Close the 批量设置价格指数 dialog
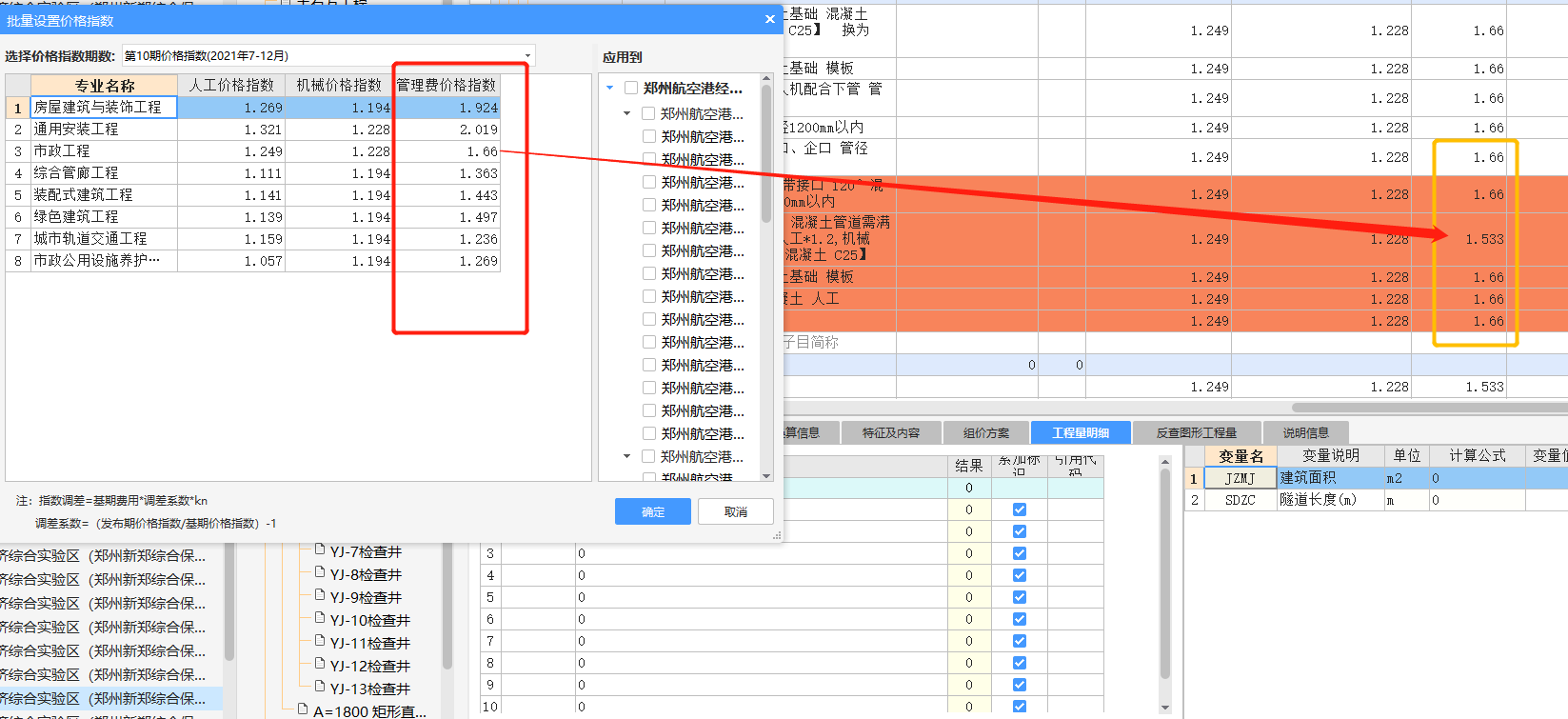This screenshot has height=719, width=1568. [769, 19]
